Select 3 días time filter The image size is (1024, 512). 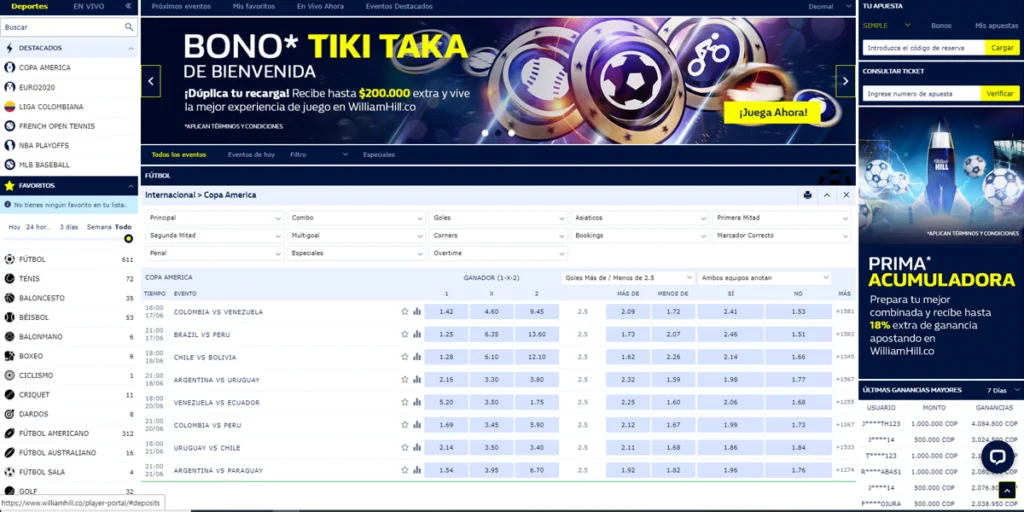(69, 227)
